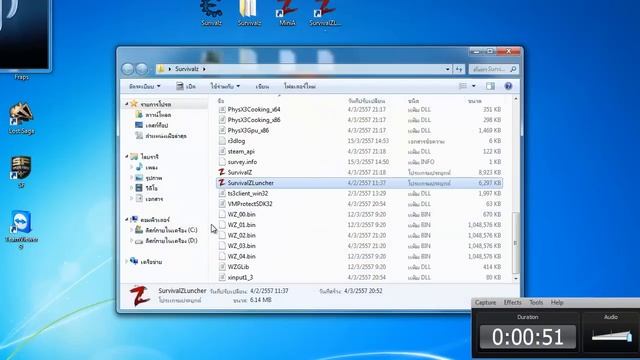
Task: Open the Music library in navigation pane
Action: click(x=147, y=167)
